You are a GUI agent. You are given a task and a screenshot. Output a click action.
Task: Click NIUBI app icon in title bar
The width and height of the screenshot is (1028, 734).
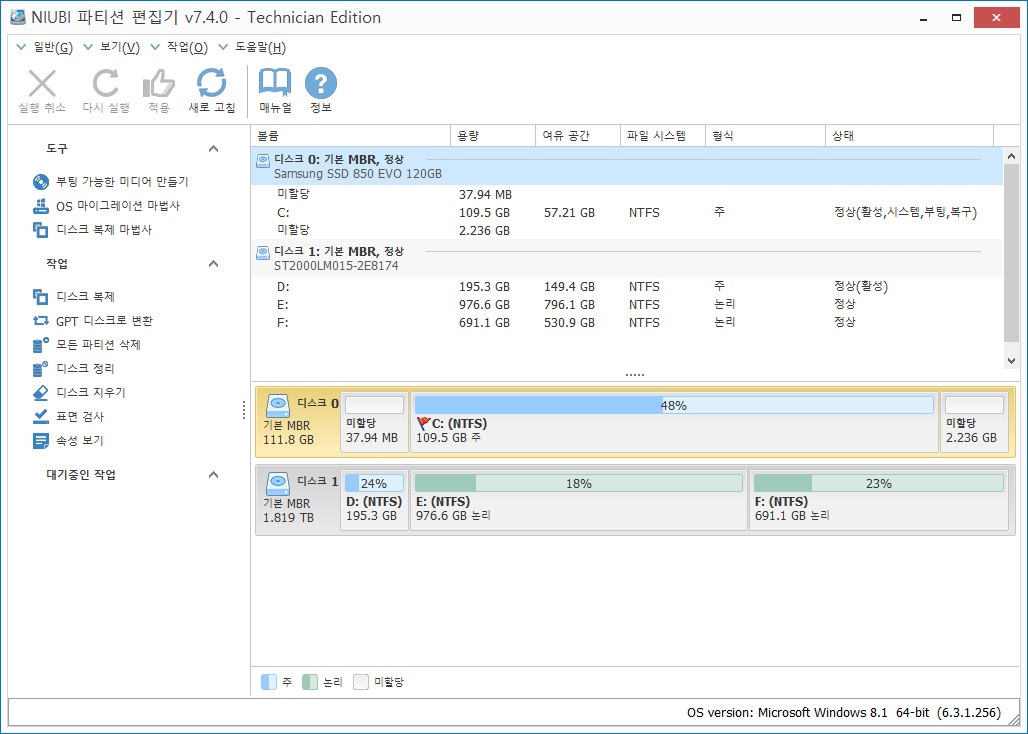pyautogui.click(x=18, y=17)
